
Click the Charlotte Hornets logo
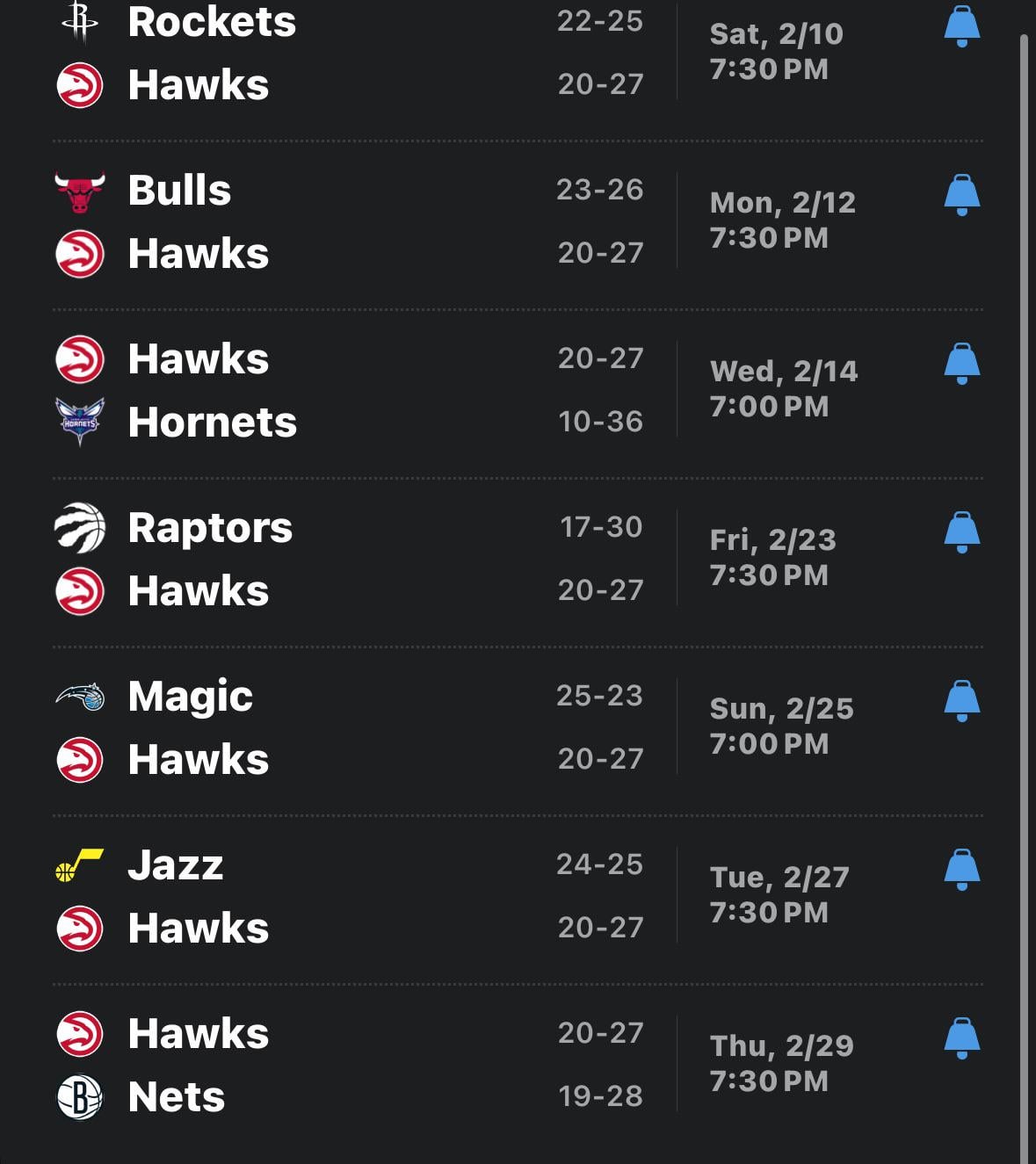click(80, 422)
